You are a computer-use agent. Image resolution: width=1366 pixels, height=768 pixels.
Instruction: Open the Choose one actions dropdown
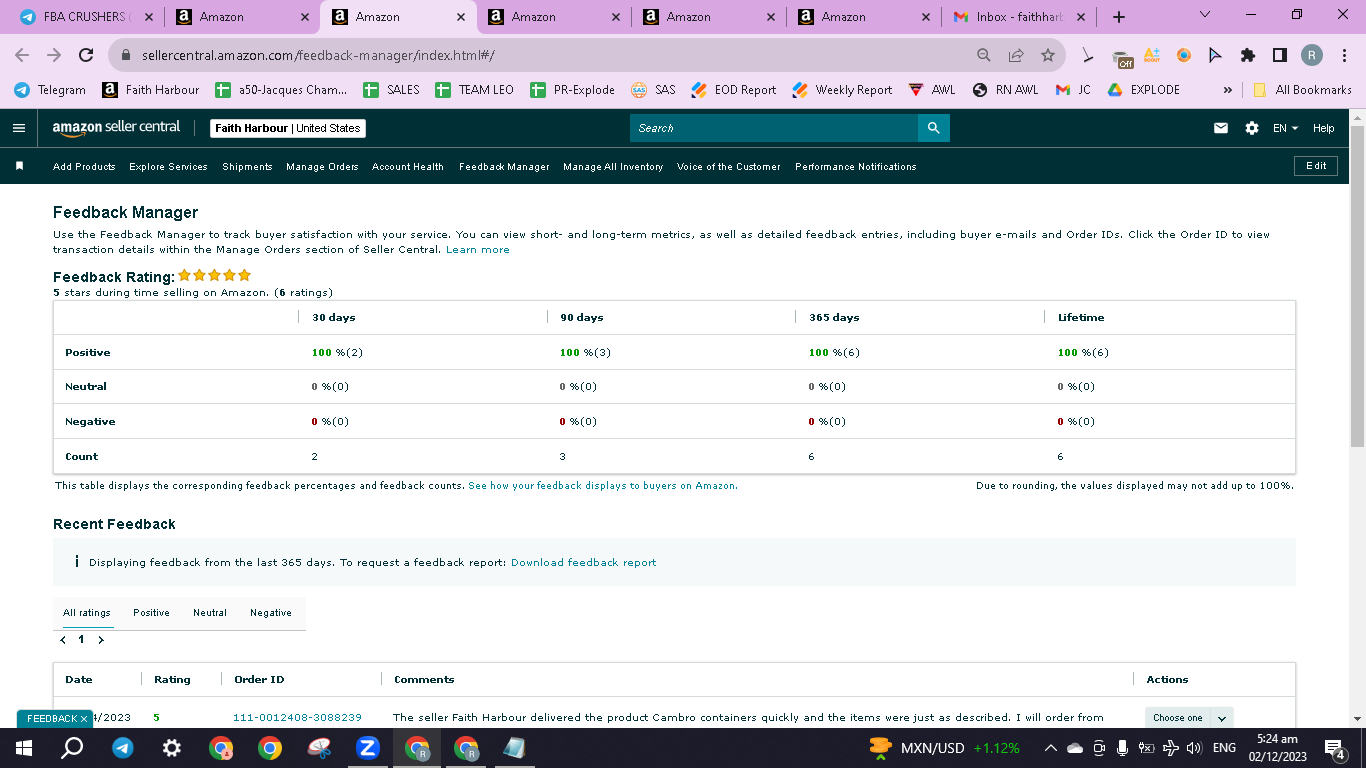1189,717
